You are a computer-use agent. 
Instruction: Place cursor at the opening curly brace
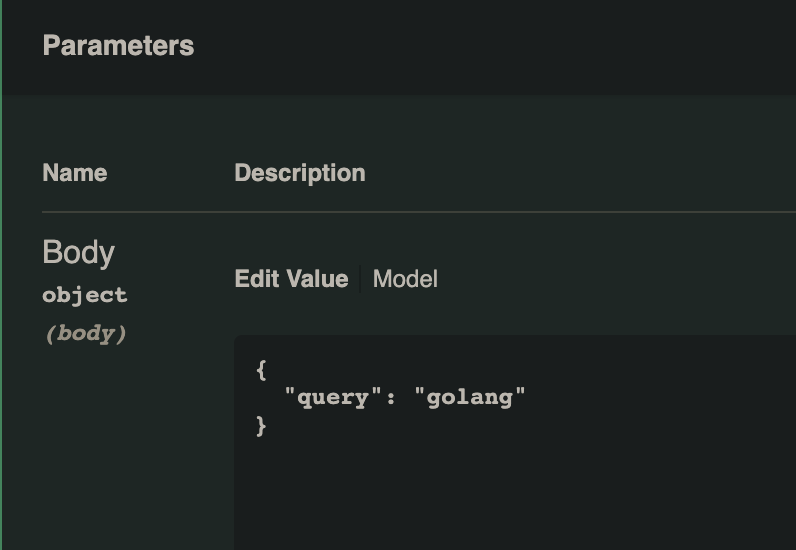tap(262, 369)
